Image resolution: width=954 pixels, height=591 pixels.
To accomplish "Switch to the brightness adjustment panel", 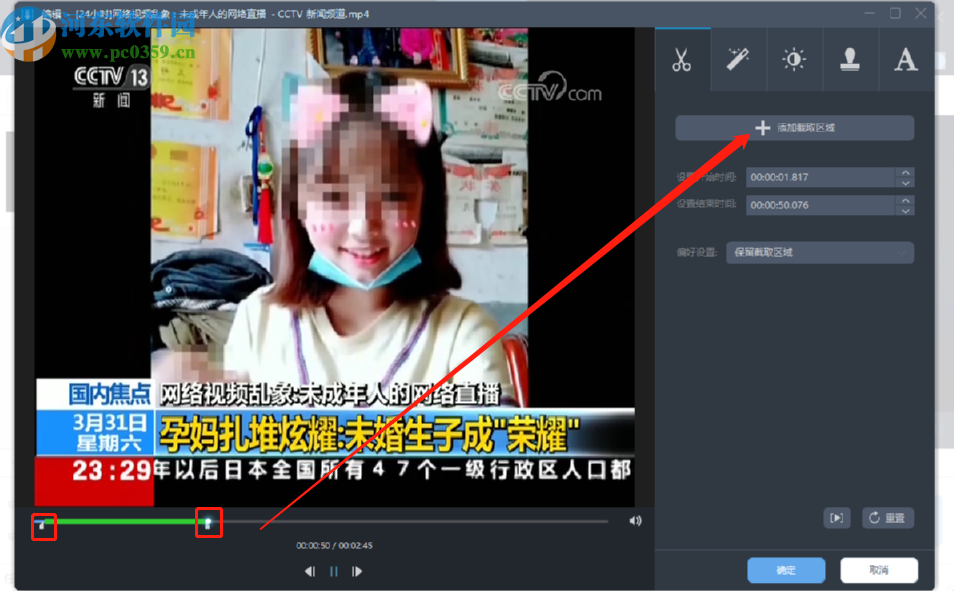I will coord(794,60).
